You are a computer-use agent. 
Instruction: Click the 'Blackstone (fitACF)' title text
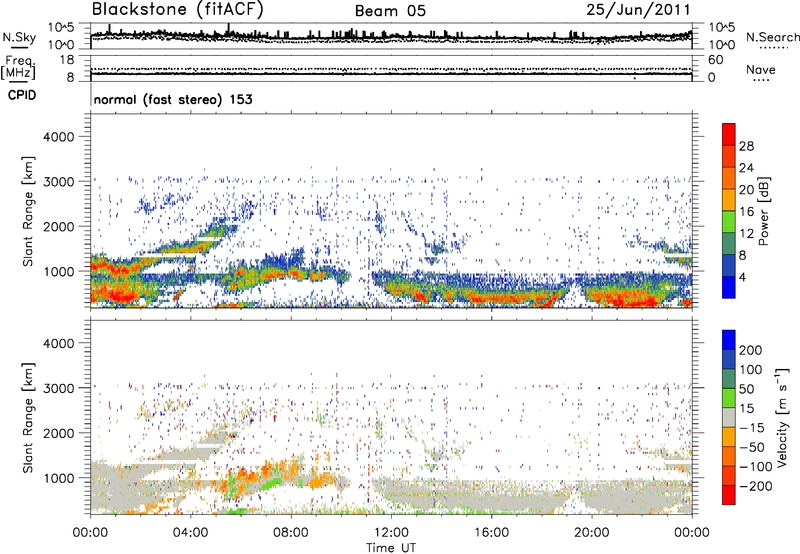pos(178,10)
